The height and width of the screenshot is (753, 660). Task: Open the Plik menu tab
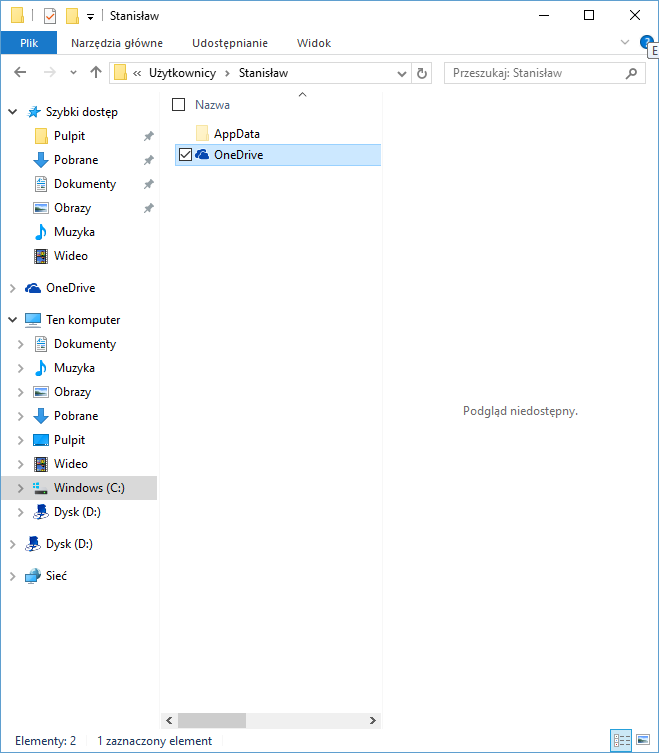29,43
